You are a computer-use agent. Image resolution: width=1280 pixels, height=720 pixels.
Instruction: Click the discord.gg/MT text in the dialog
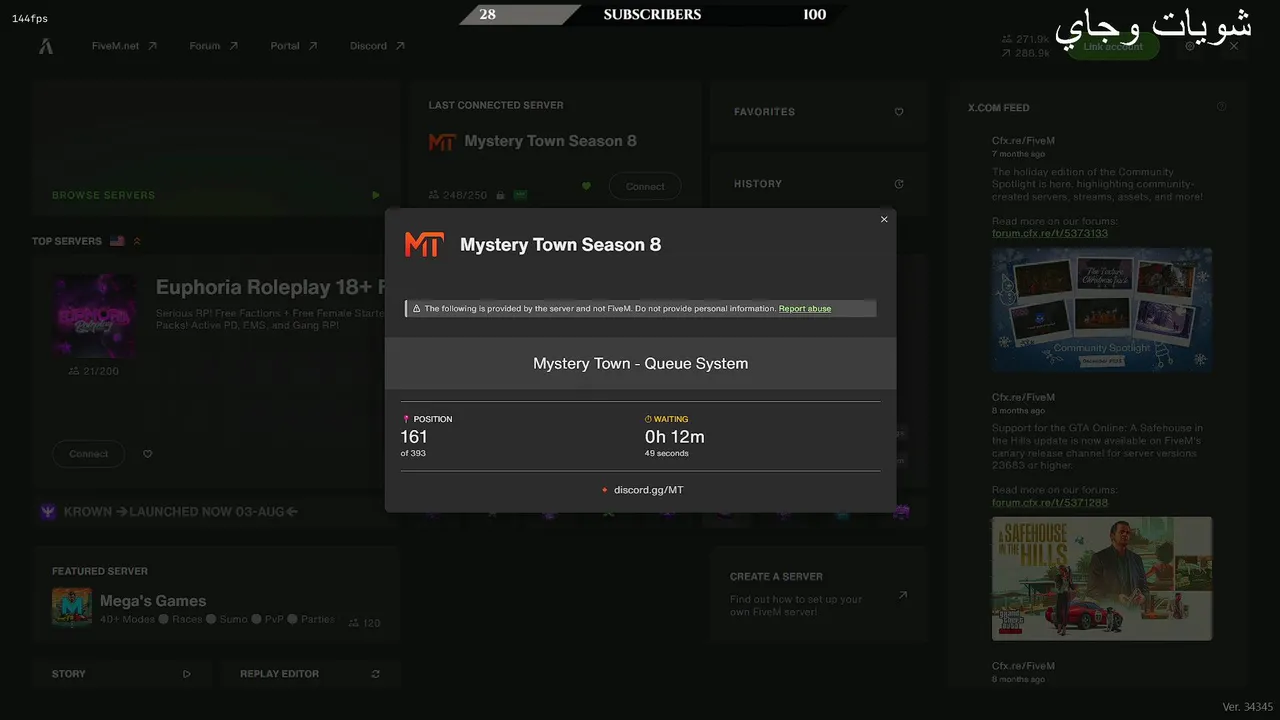point(649,490)
